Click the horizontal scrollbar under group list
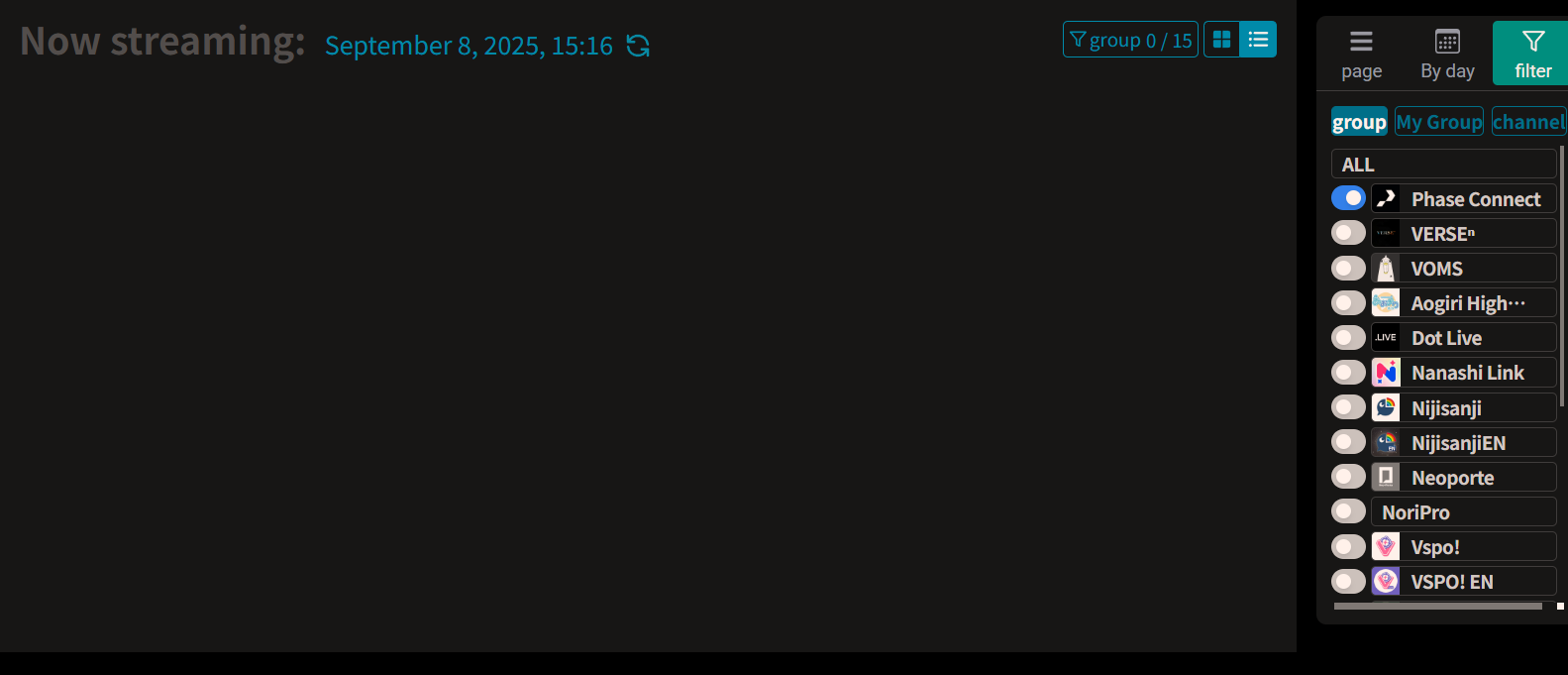Viewport: 1568px width, 675px height. click(x=1437, y=606)
